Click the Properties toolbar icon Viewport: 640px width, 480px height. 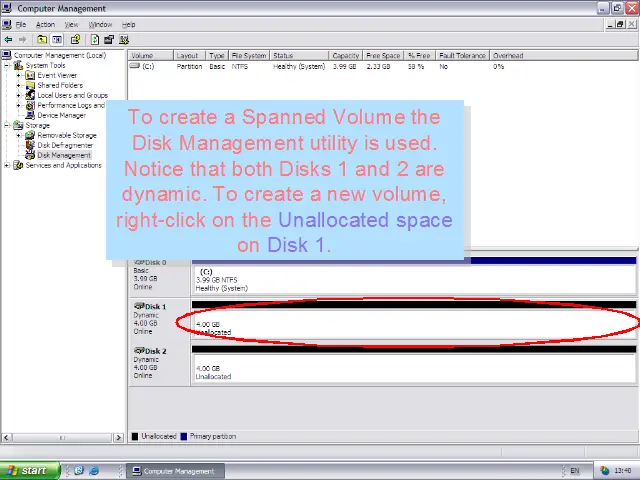pyautogui.click(x=75, y=40)
